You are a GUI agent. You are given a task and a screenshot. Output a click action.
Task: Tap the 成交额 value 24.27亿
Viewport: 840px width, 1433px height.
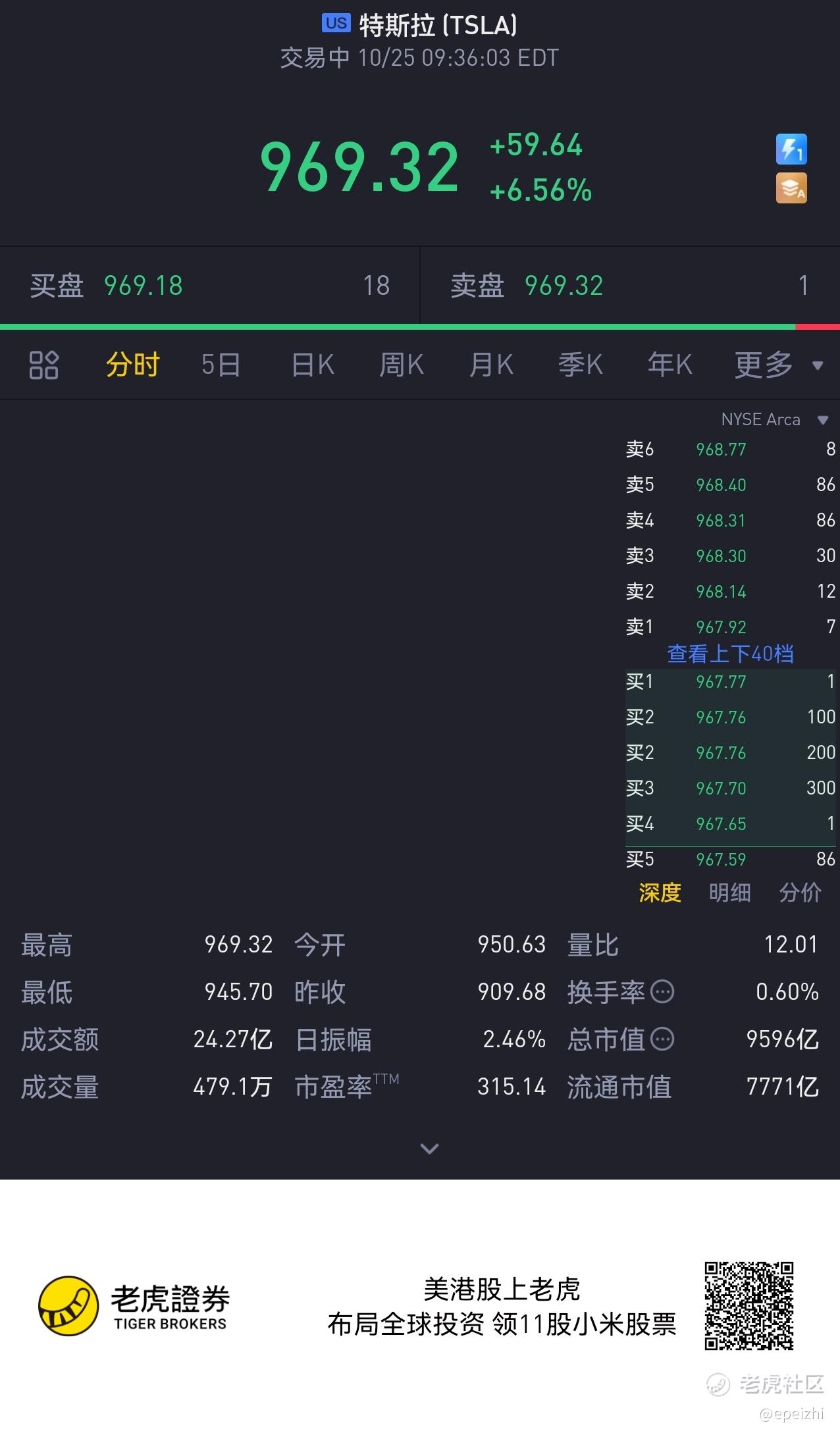[233, 1039]
